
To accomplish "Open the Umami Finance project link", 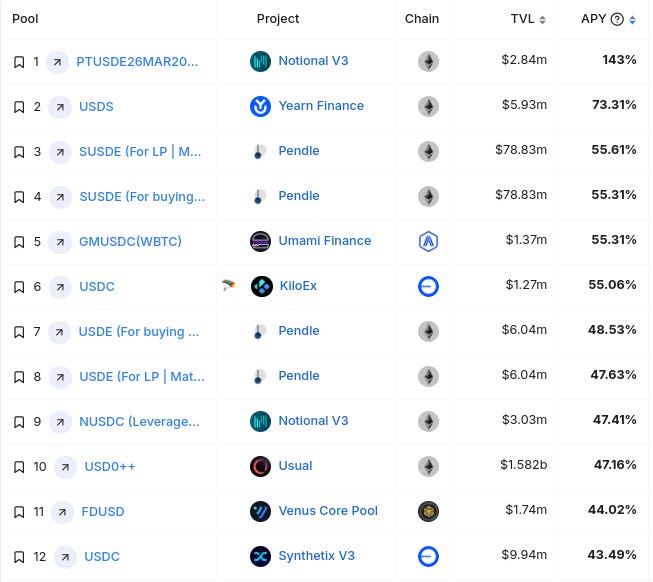I will [325, 241].
